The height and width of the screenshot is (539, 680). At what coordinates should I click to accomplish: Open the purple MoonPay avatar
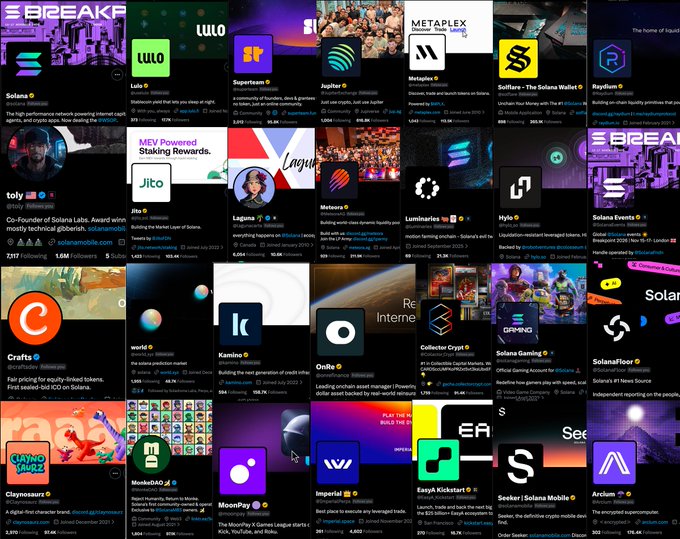242,471
